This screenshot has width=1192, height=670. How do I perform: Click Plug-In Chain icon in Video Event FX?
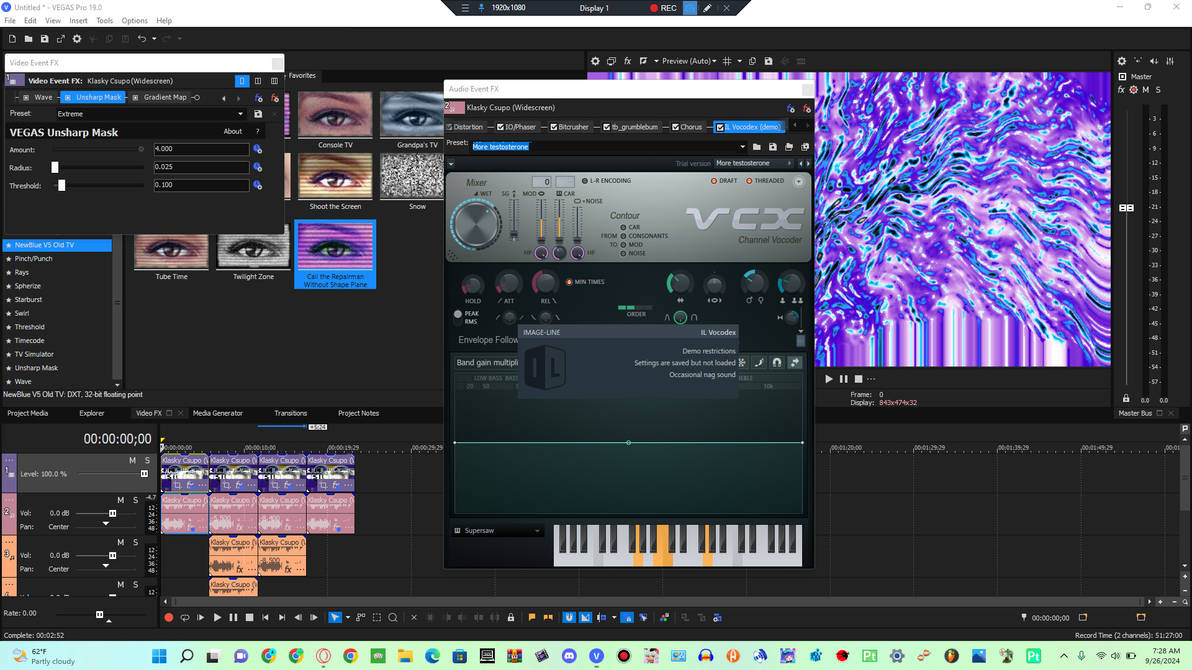(x=258, y=98)
